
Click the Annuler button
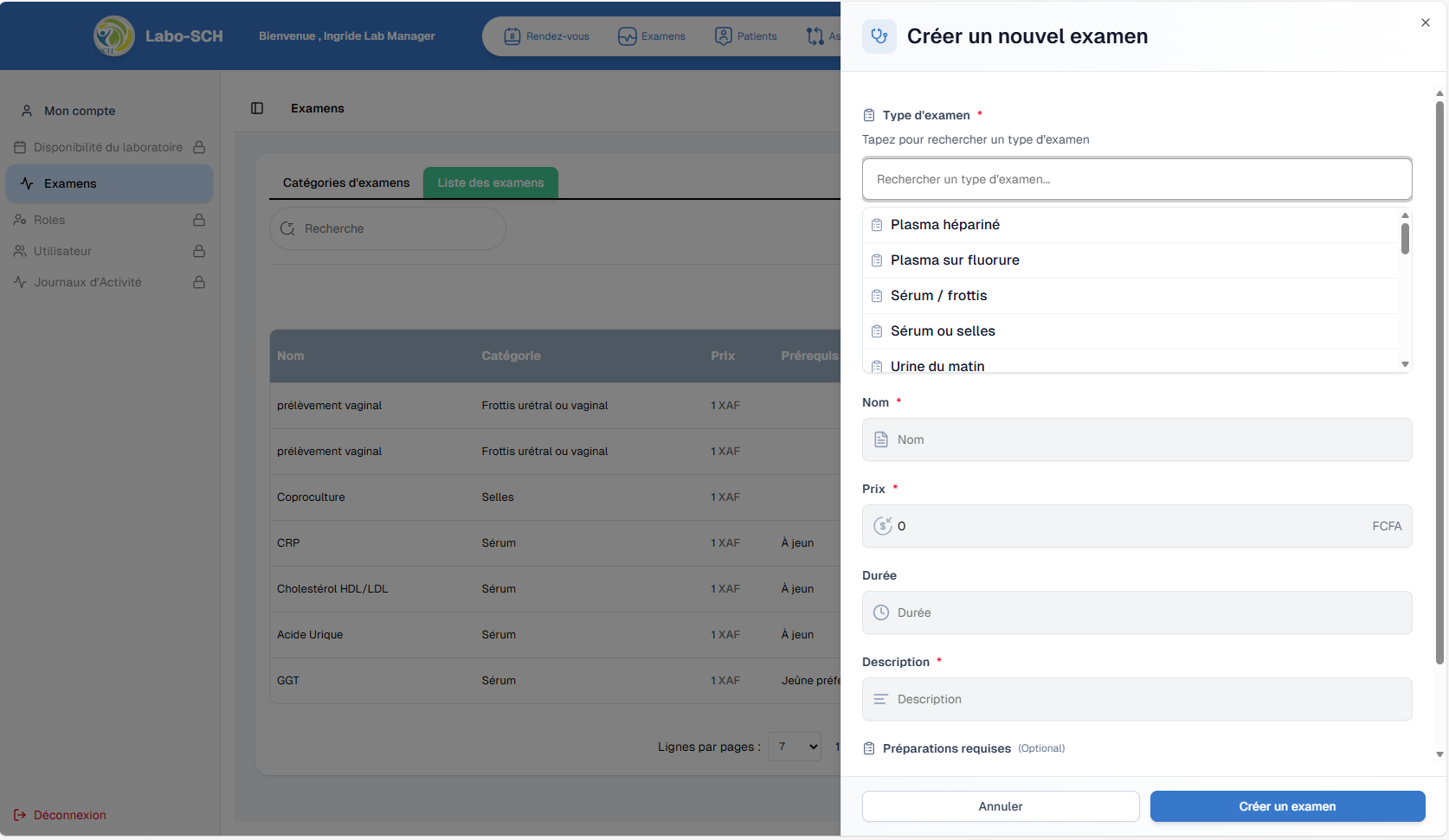[1000, 806]
